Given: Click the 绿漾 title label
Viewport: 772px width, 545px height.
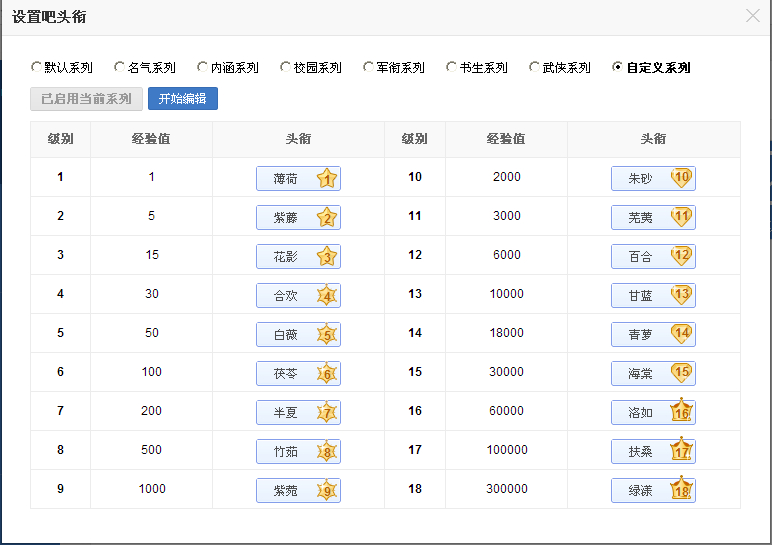Looking at the screenshot, I should (x=640, y=490).
